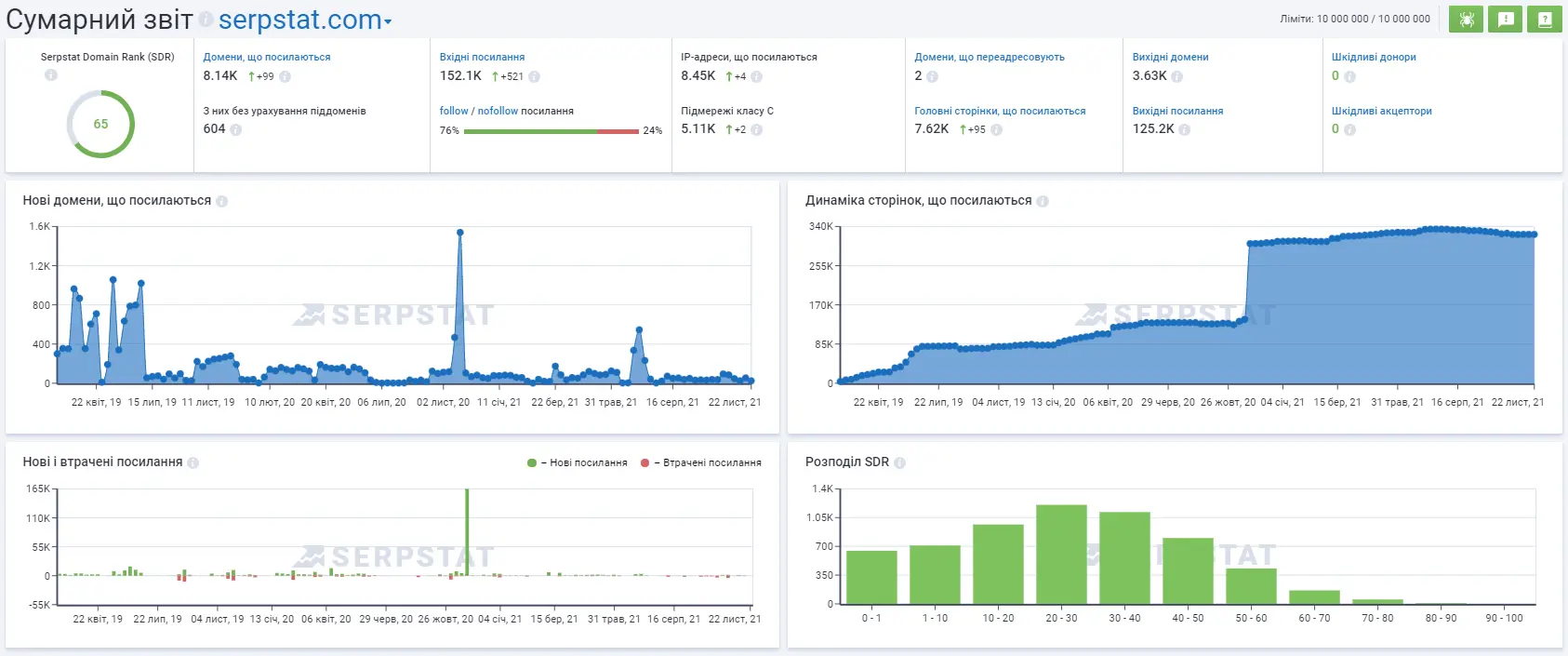Toggle Втрачені посилання series in chart legend
Viewport: 1568px width, 656px height.
(701, 462)
